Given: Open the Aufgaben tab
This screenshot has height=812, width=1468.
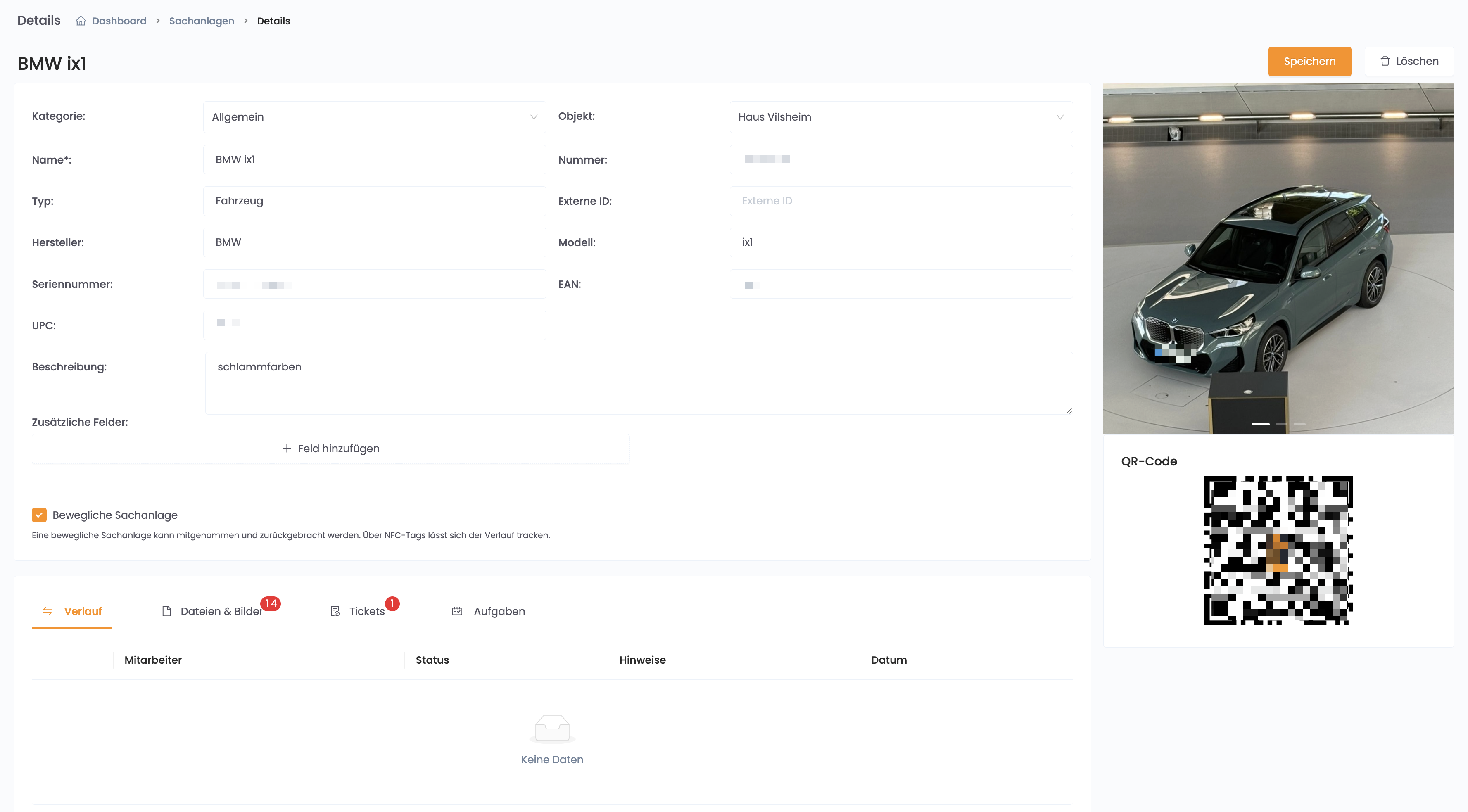Looking at the screenshot, I should 499,611.
